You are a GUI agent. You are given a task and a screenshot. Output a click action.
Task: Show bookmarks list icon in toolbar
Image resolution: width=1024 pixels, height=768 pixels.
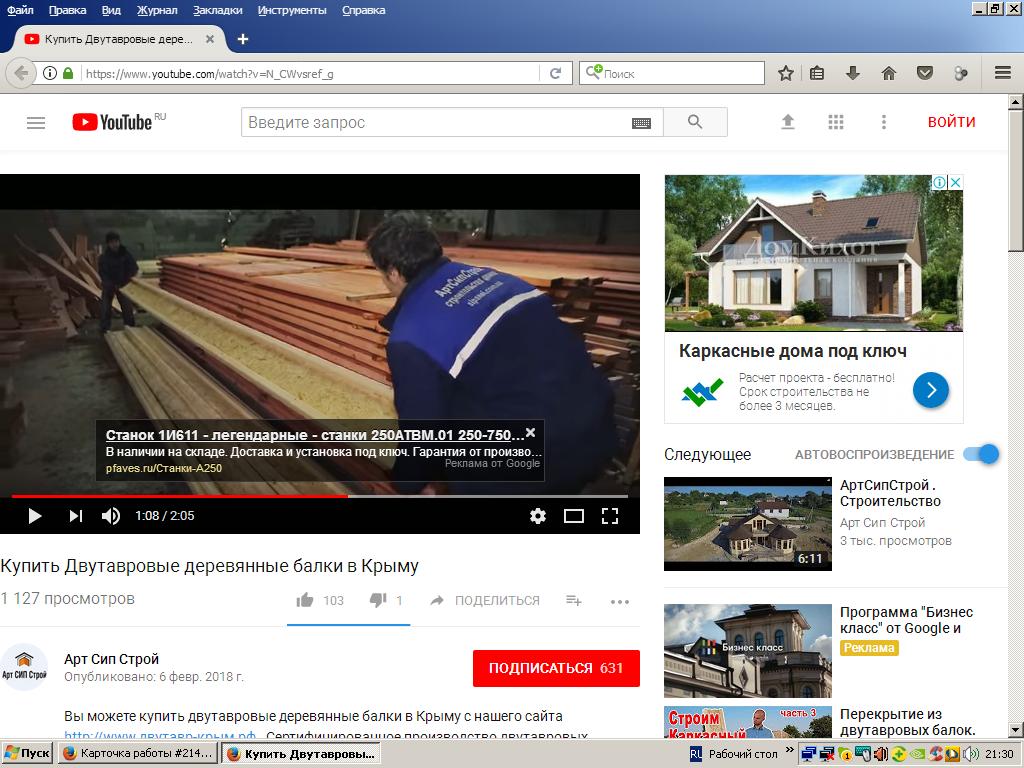click(x=817, y=73)
